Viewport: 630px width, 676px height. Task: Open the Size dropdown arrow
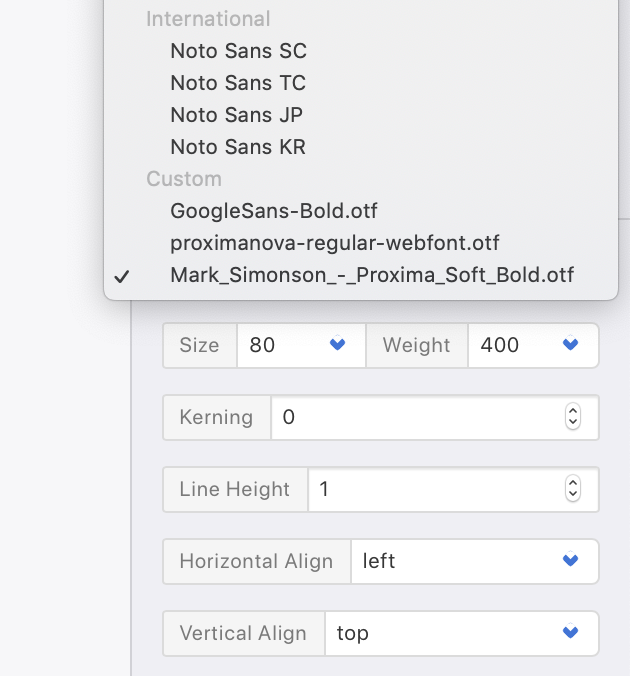click(x=338, y=345)
